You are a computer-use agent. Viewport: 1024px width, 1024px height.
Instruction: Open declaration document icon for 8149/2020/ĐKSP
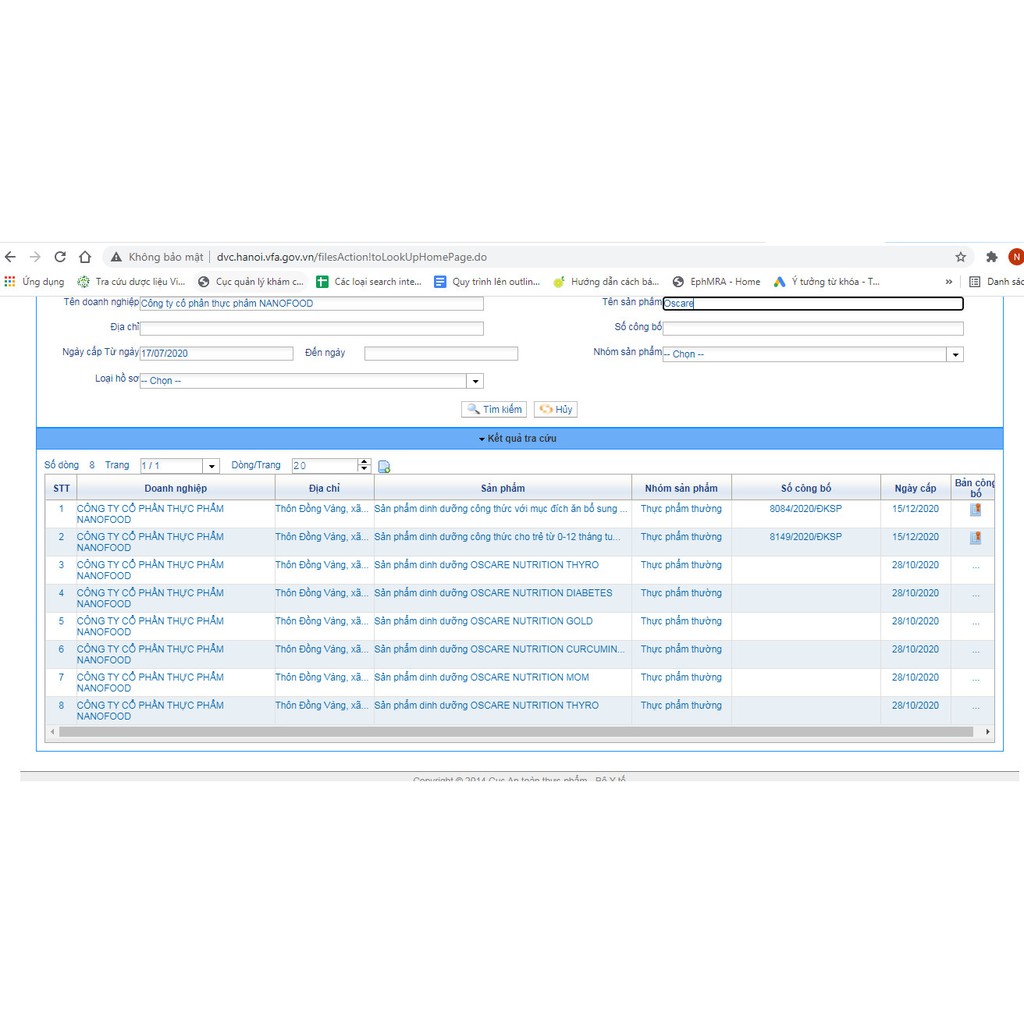click(x=975, y=537)
